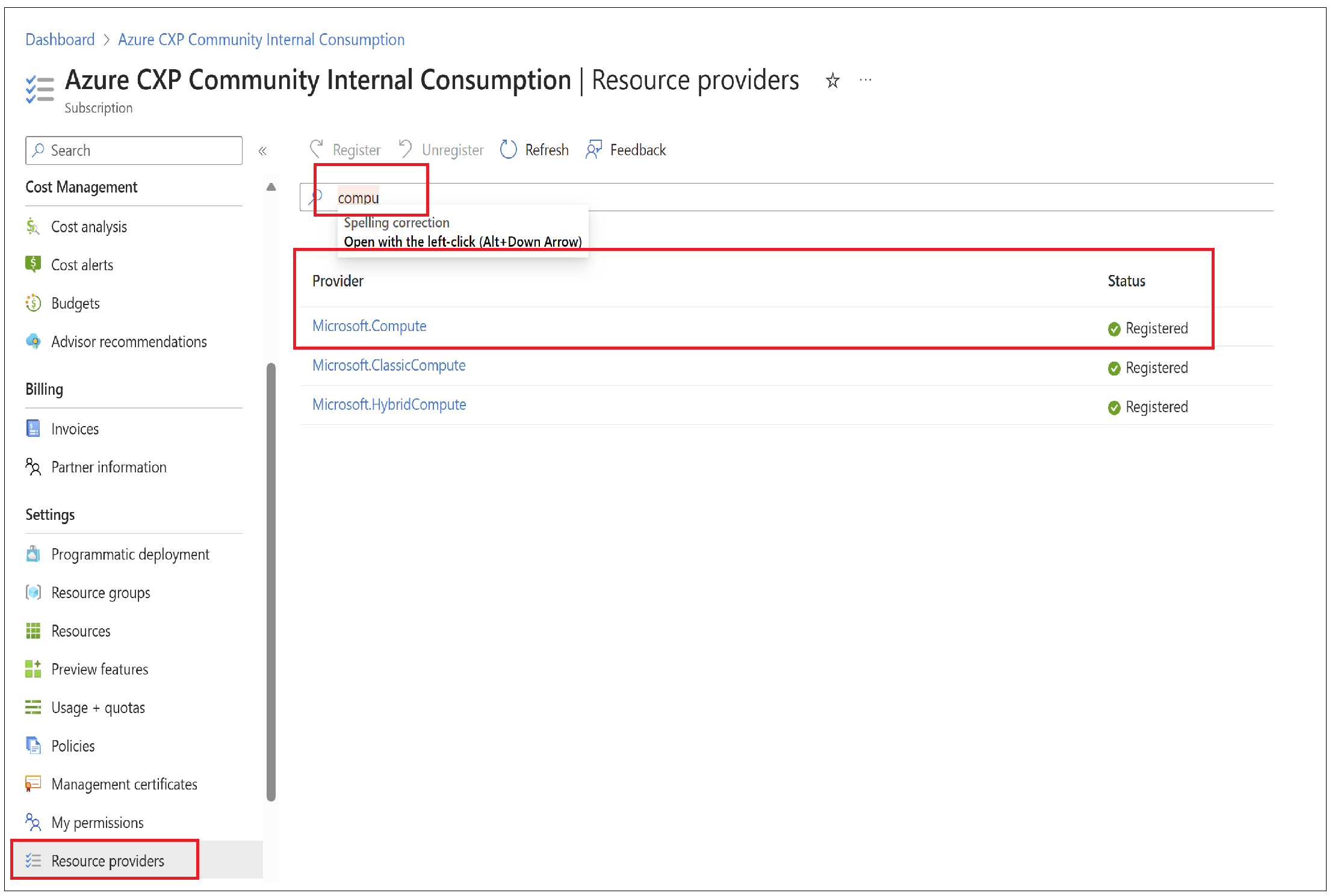1332x896 pixels.
Task: Click the Registered status of Microsoft.Compute
Action: tap(1148, 329)
